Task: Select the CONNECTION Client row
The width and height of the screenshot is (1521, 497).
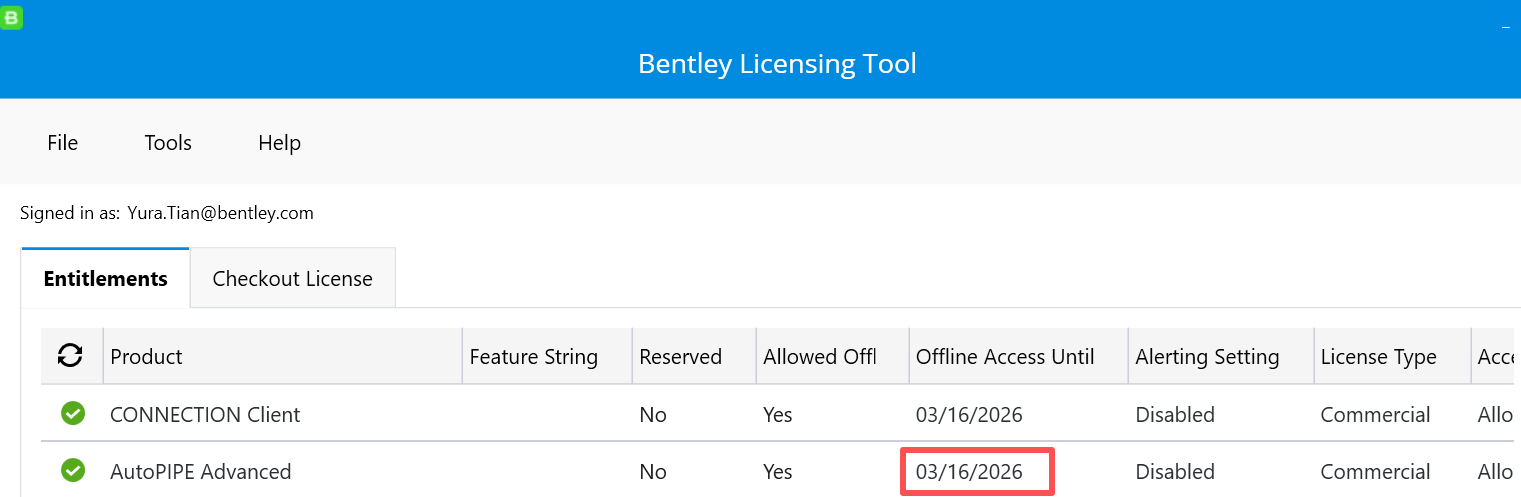Action: click(x=205, y=414)
